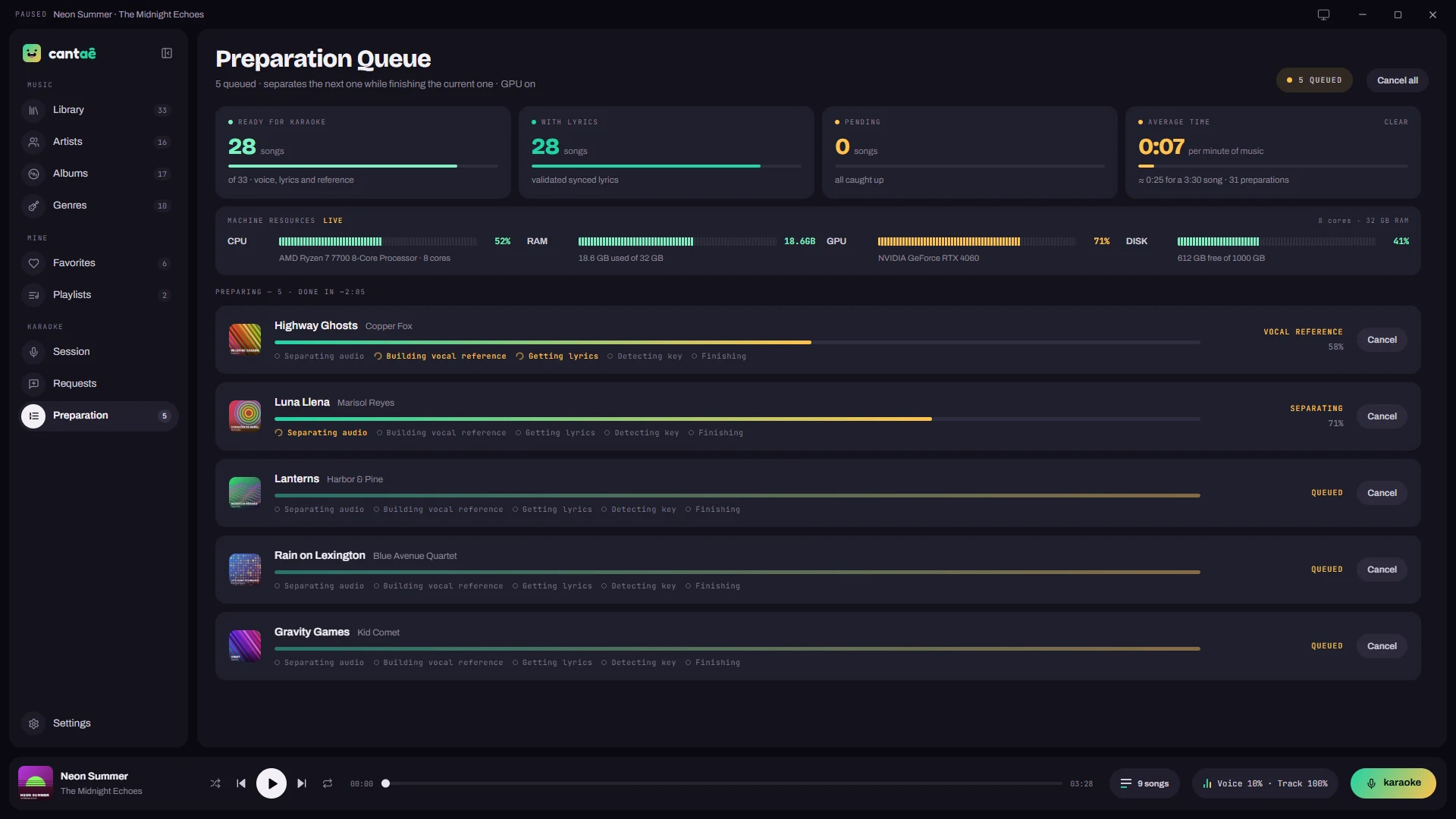Skip to next track

click(x=302, y=783)
